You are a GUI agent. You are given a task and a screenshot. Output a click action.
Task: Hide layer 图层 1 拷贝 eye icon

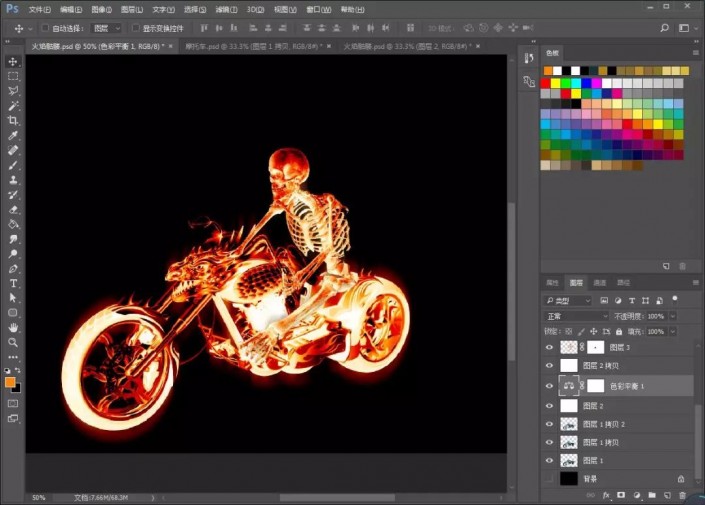point(549,442)
